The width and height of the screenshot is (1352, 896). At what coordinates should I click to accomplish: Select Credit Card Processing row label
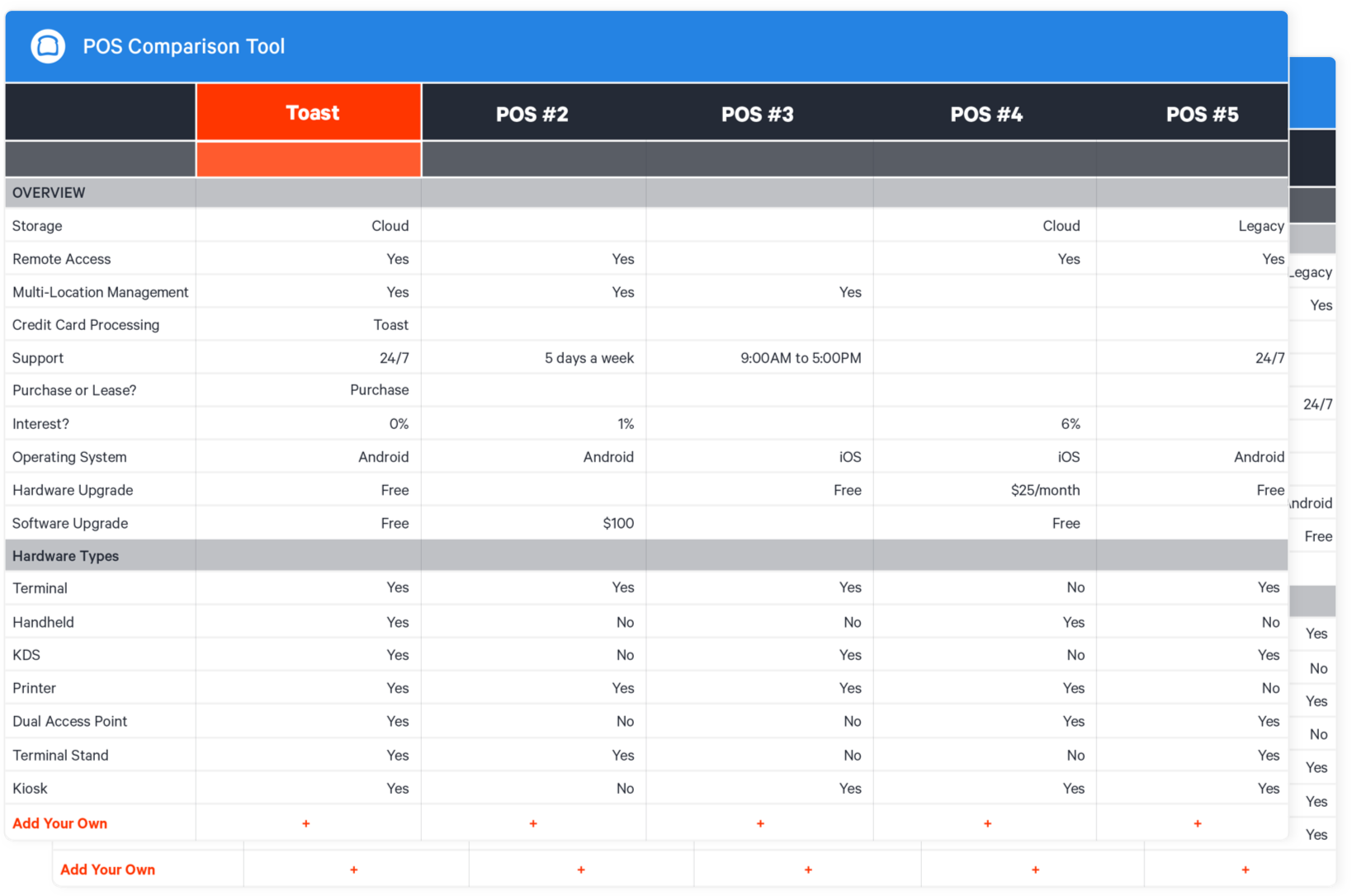pos(86,325)
